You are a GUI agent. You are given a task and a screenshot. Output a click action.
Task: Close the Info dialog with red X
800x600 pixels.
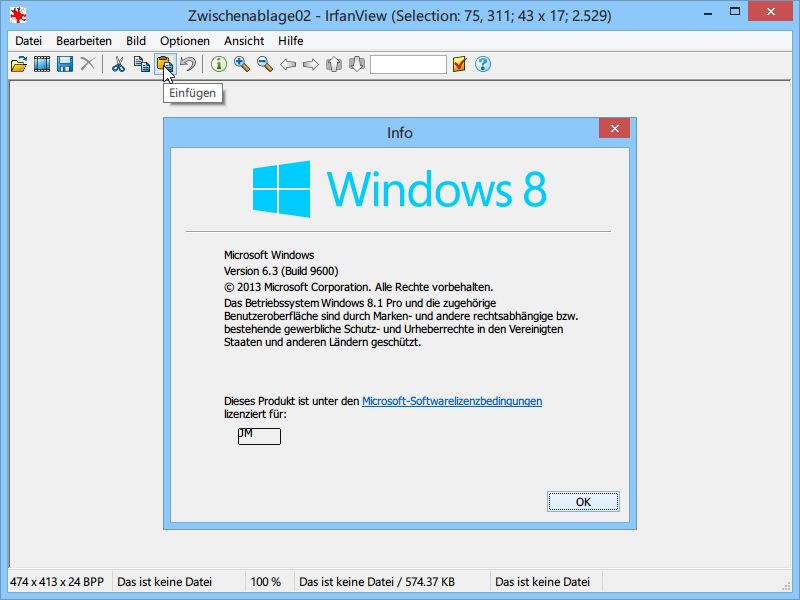point(614,128)
